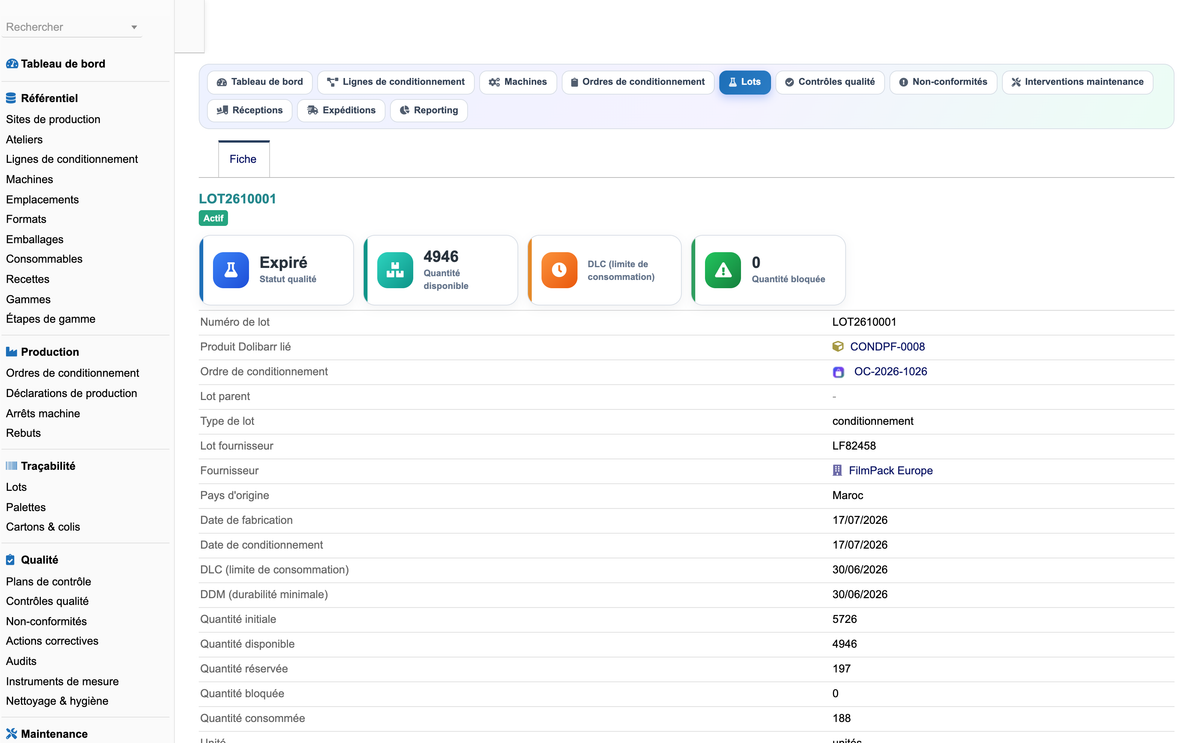
Task: Click the Qualité clipboard icon in sidebar
Action: tap(11, 560)
